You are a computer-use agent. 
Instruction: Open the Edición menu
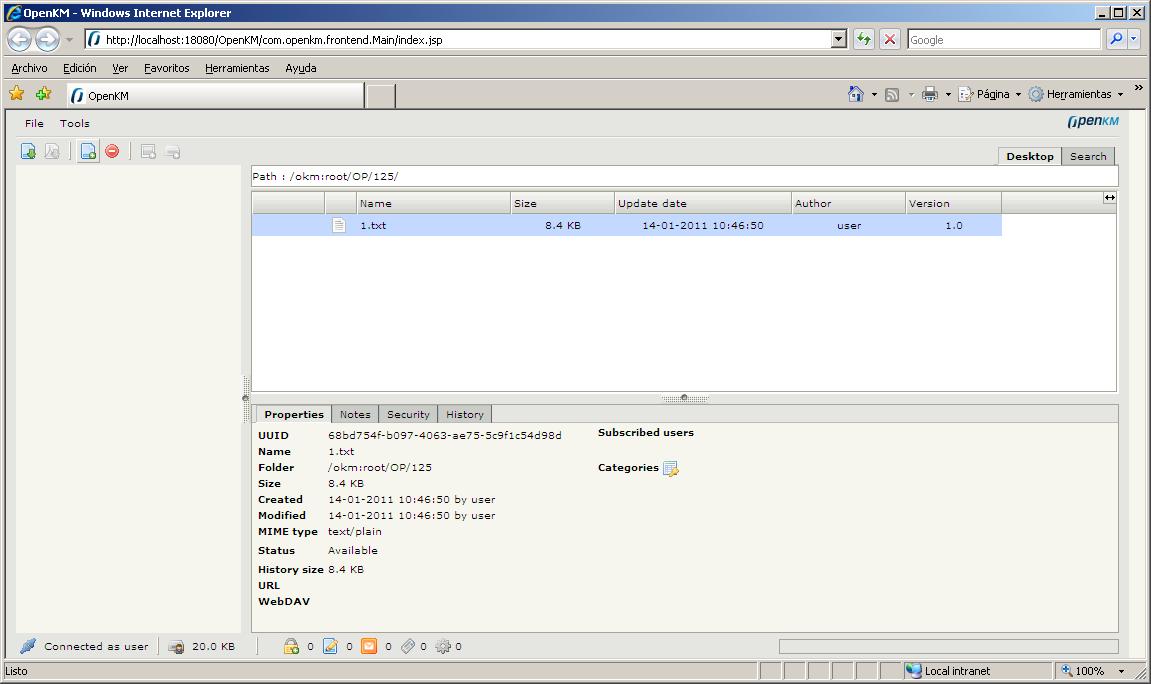[79, 68]
